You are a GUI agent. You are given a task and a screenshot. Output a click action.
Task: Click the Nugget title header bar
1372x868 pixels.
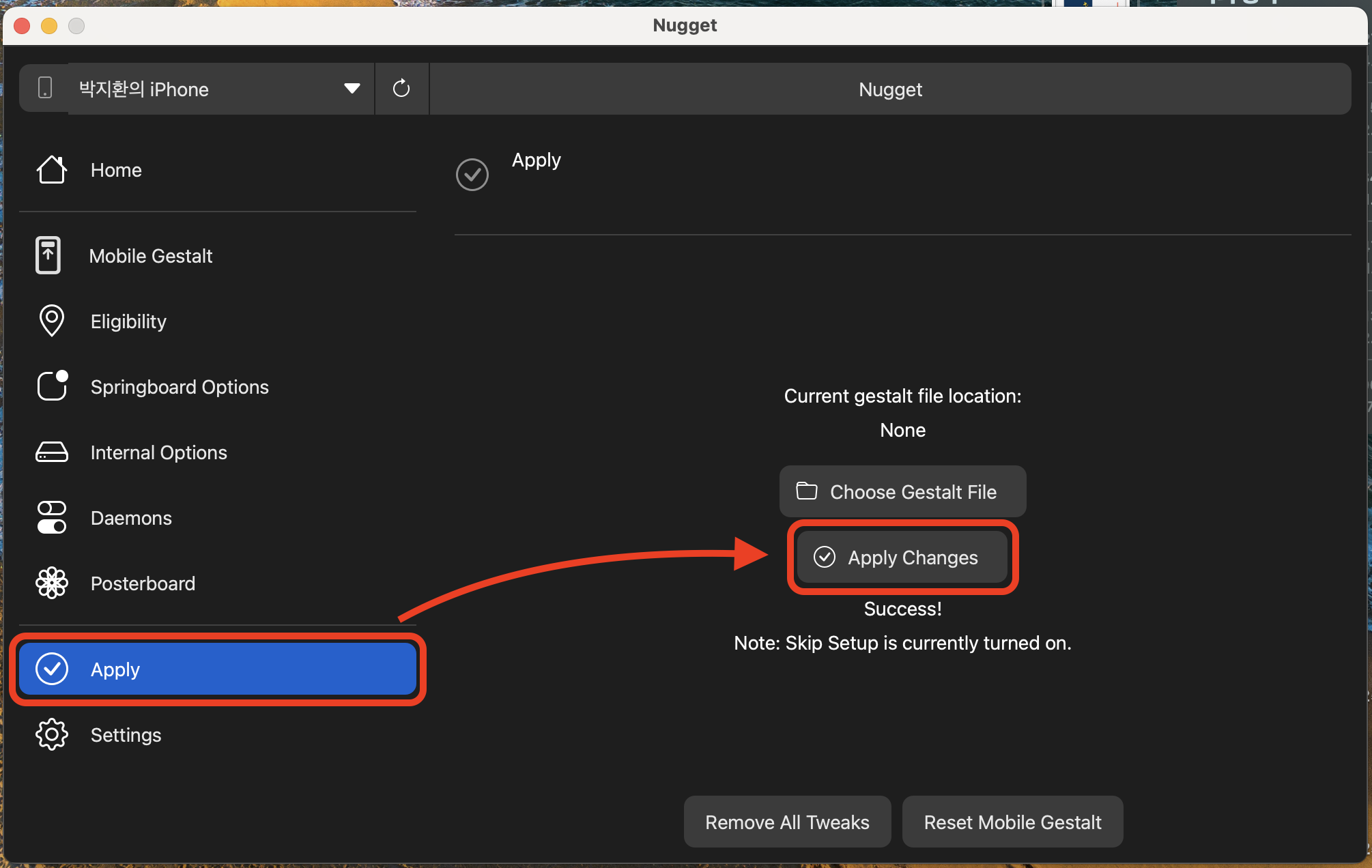(890, 89)
